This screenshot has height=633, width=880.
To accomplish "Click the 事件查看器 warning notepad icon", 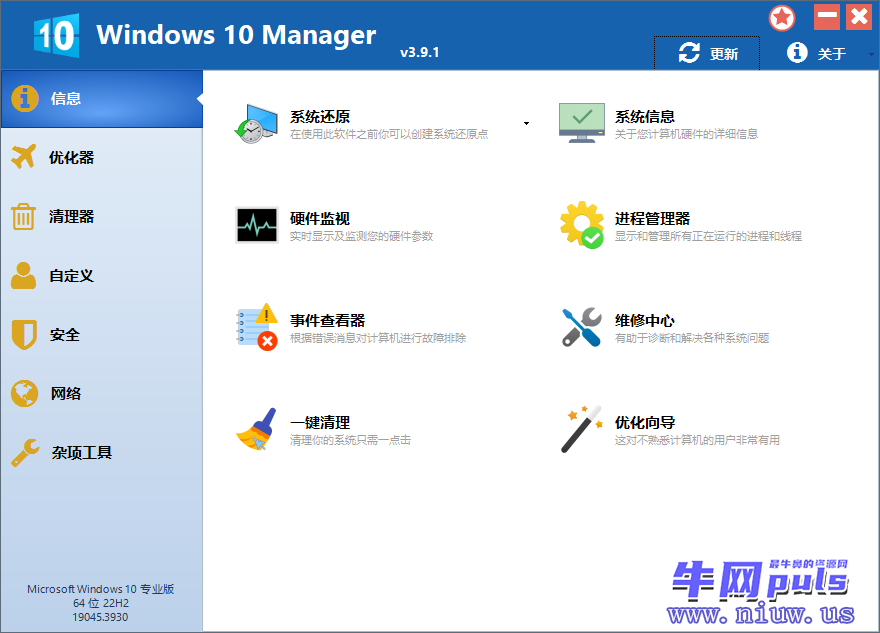I will coord(256,327).
